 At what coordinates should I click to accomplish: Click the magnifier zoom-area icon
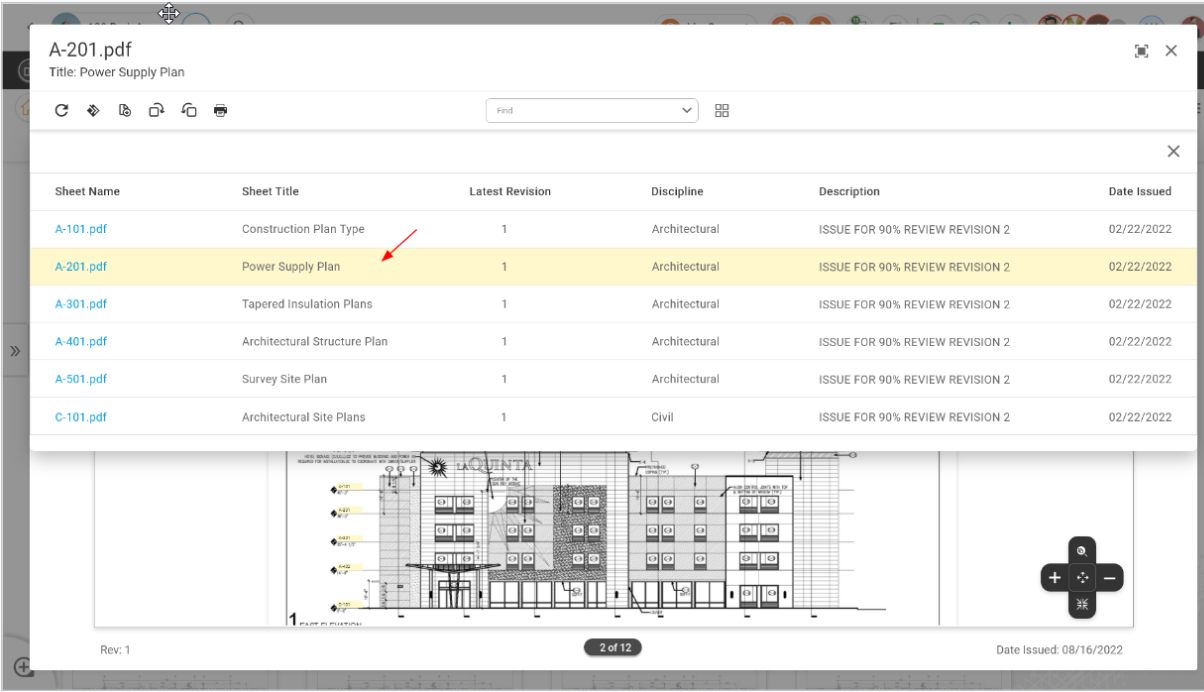pos(1082,551)
